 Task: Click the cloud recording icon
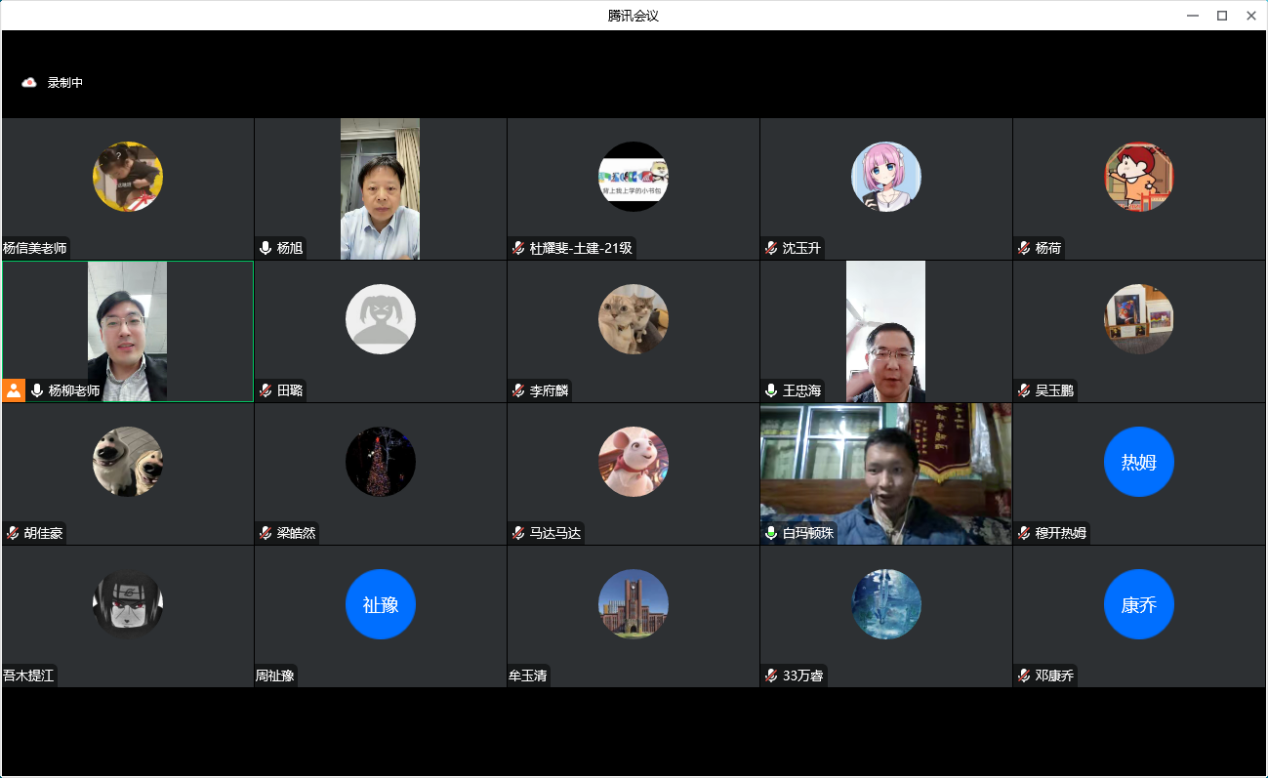point(29,83)
